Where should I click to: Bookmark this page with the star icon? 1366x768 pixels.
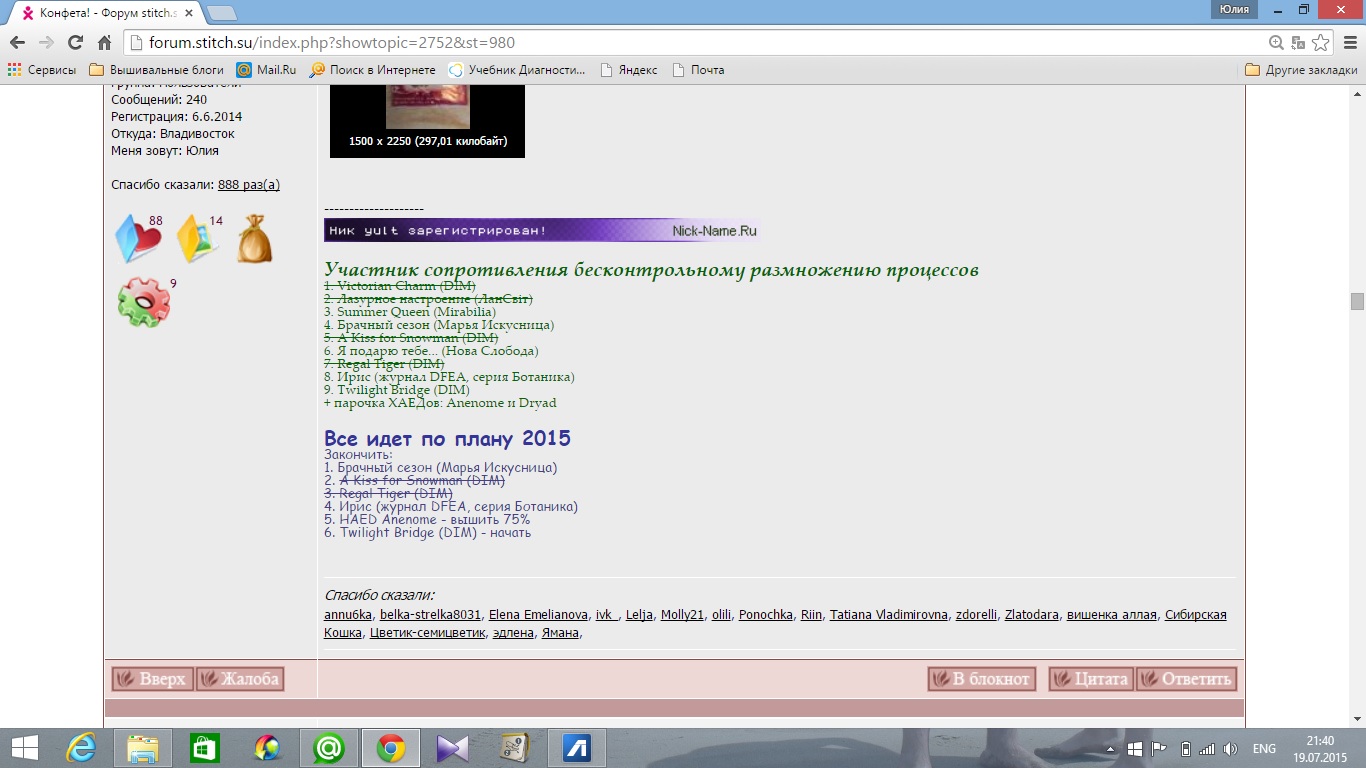tap(1321, 43)
